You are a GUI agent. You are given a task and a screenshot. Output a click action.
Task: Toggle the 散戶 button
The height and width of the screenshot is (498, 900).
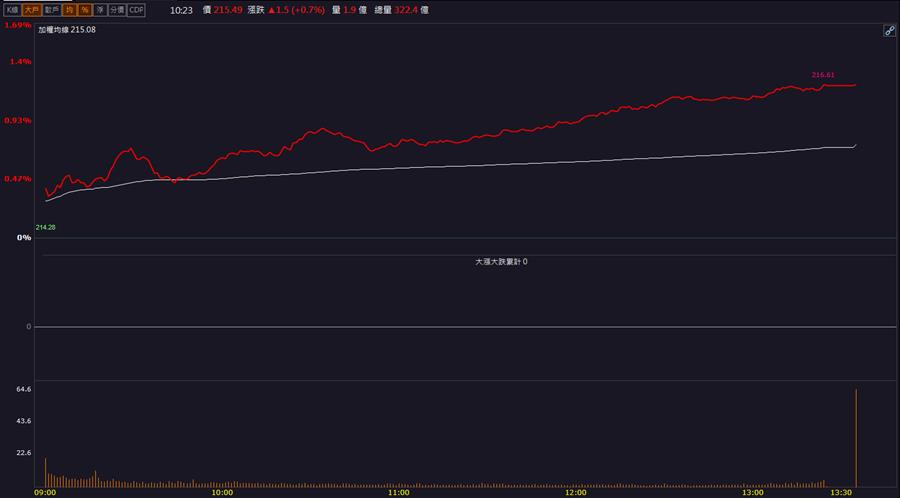coord(52,10)
